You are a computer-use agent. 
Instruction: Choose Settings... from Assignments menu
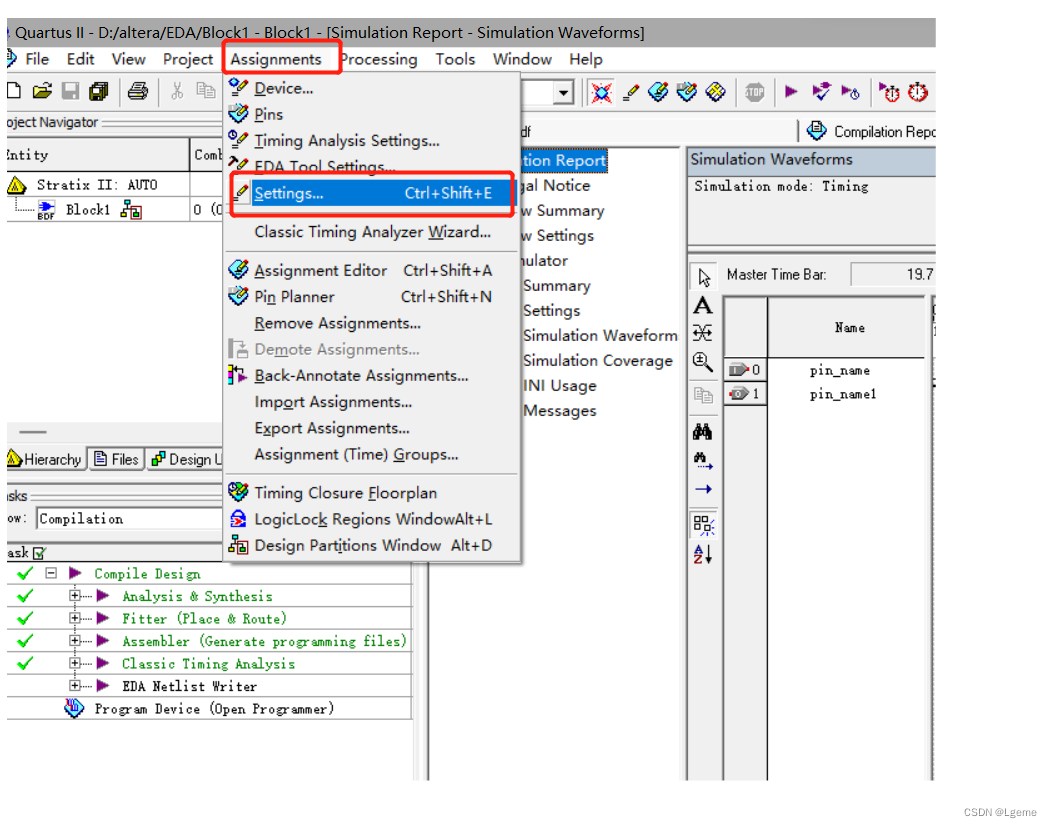(372, 193)
